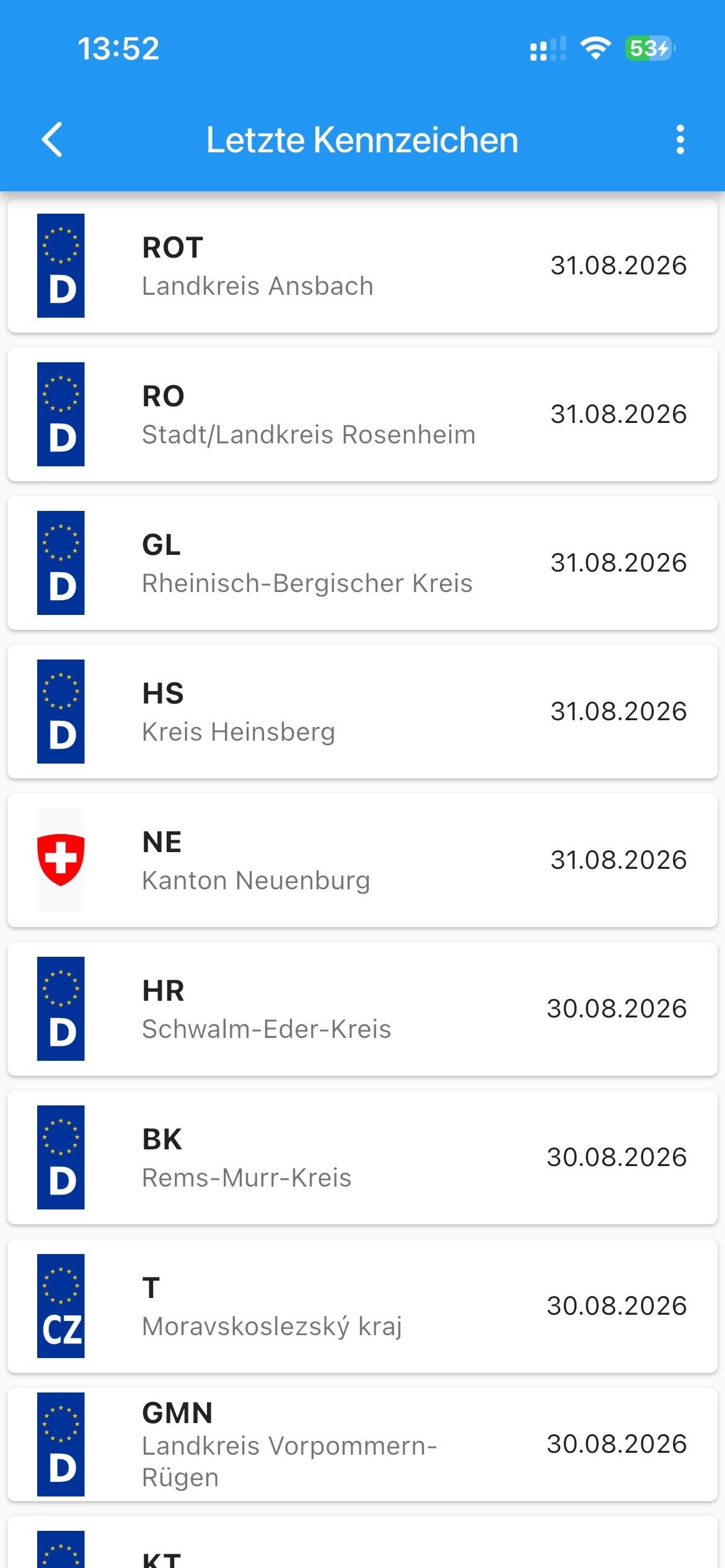
Task: Open the Kanton Neuenburg entry
Action: pos(362,860)
